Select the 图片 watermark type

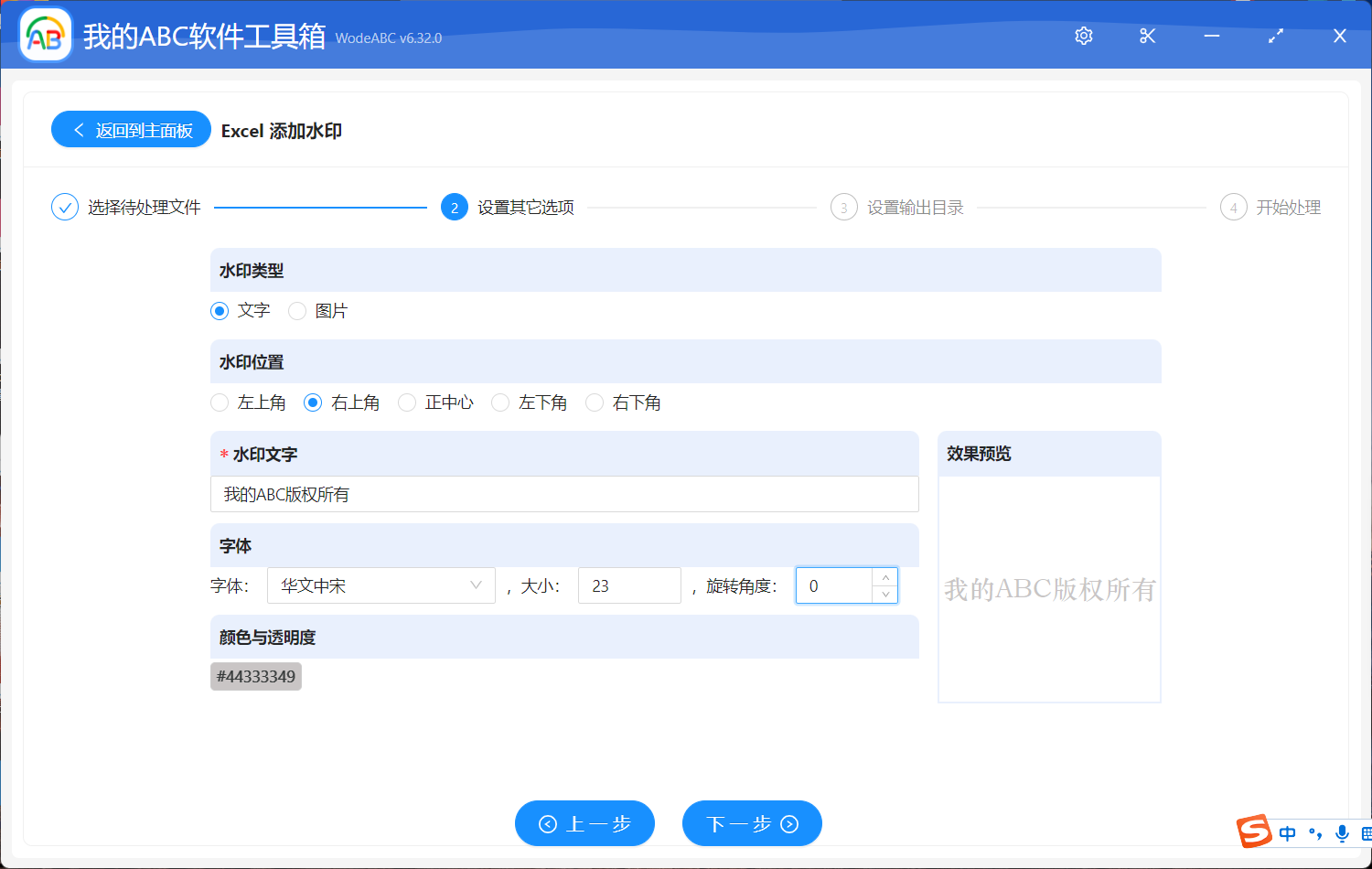pos(296,311)
